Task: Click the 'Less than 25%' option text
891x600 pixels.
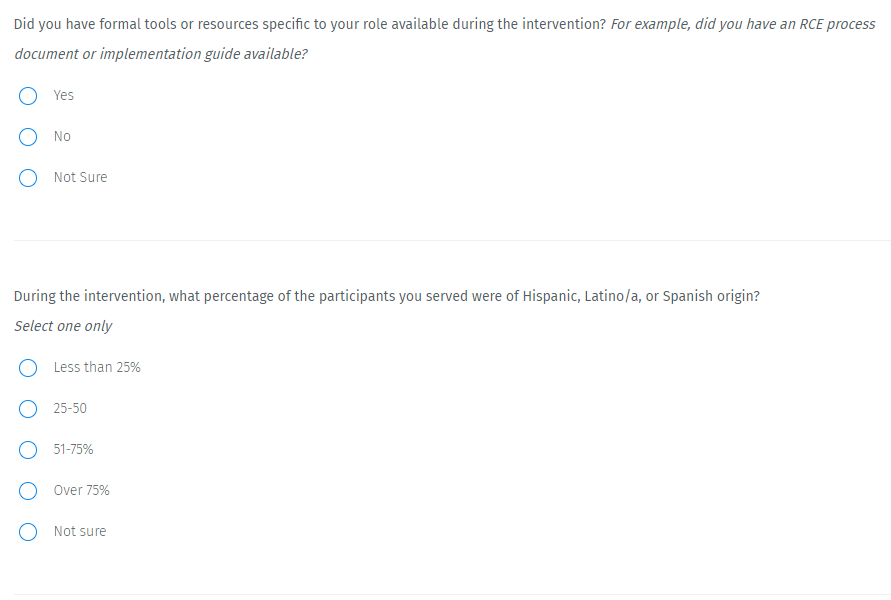Action: coord(97,368)
